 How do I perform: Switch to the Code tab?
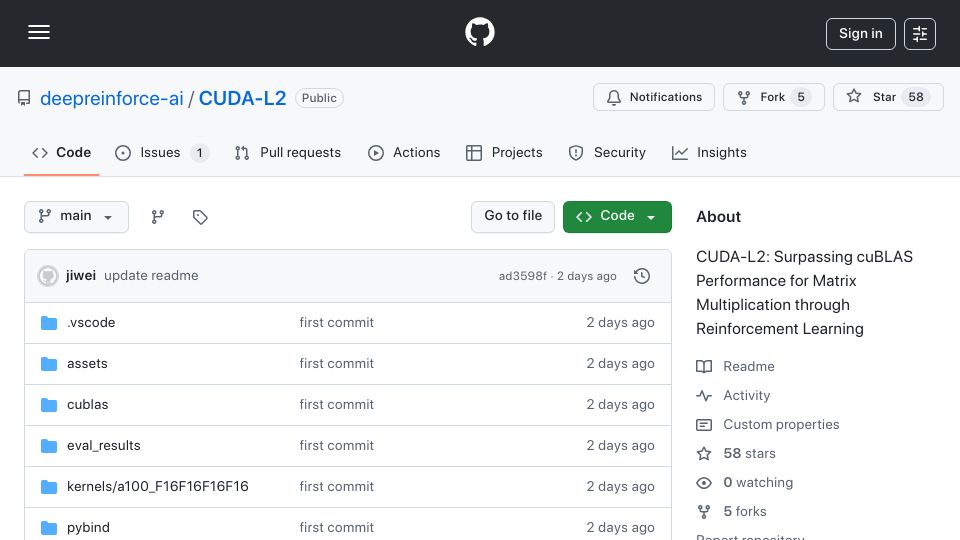pos(61,152)
